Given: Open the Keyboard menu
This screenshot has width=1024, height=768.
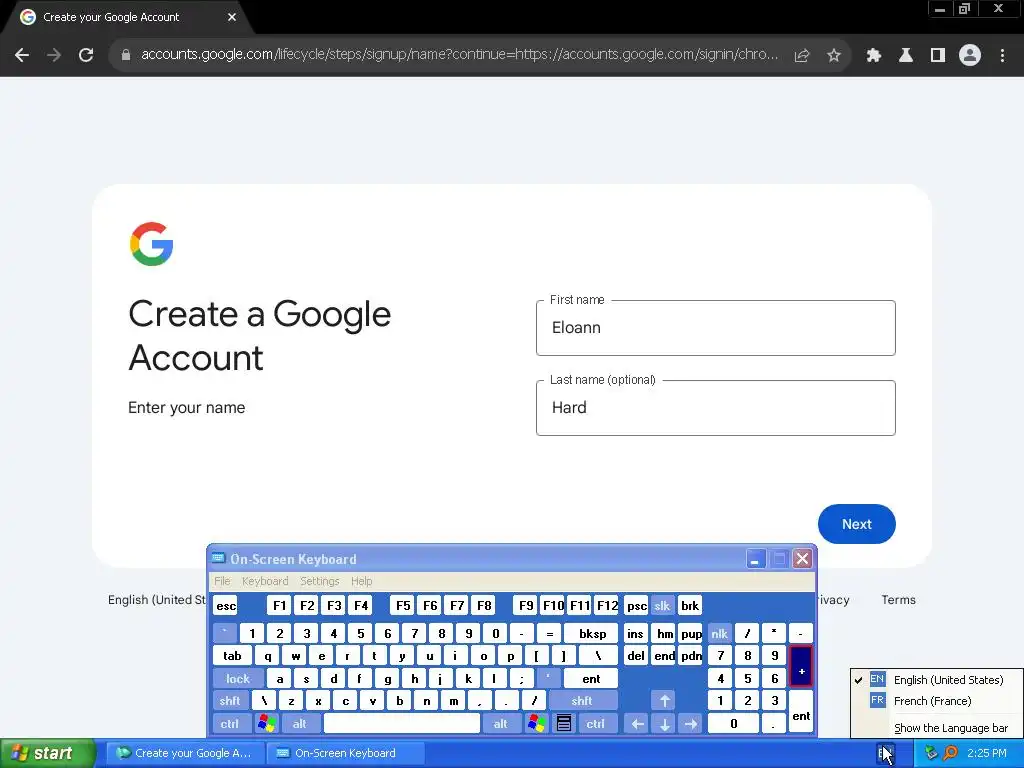Looking at the screenshot, I should pos(265,581).
